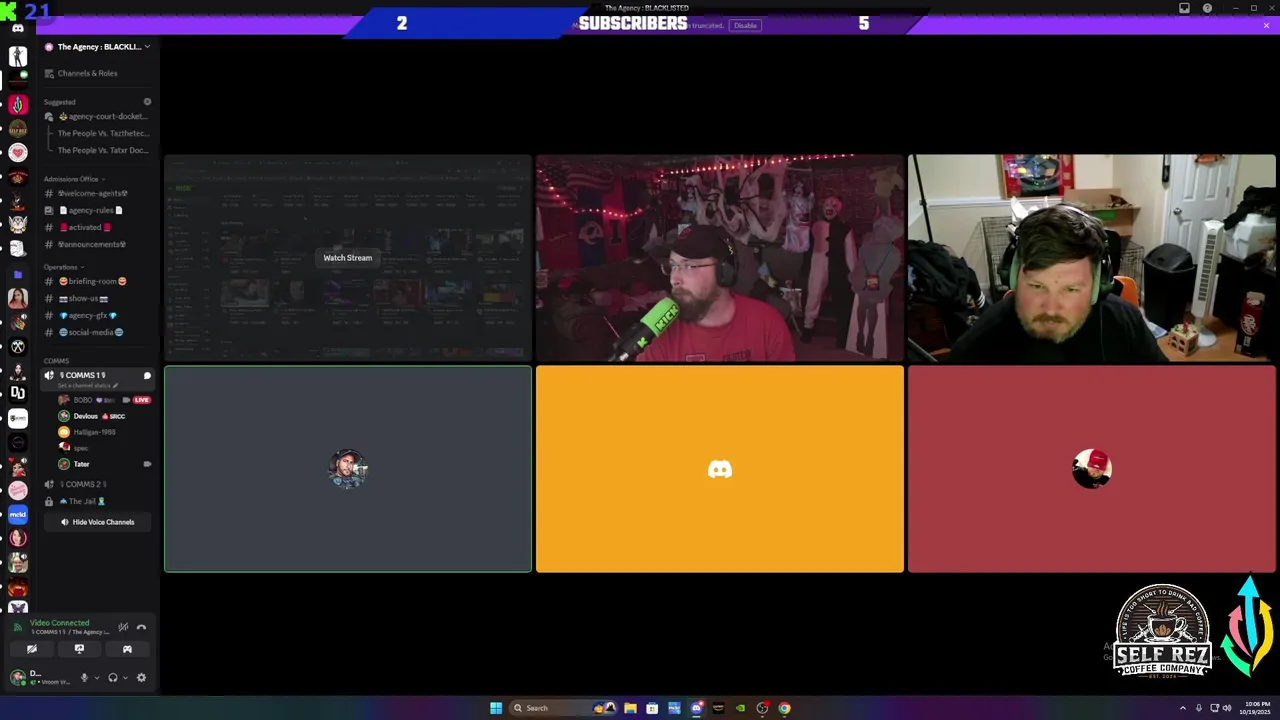Open the Discord taskbar icon
Image resolution: width=1280 pixels, height=720 pixels.
click(696, 708)
